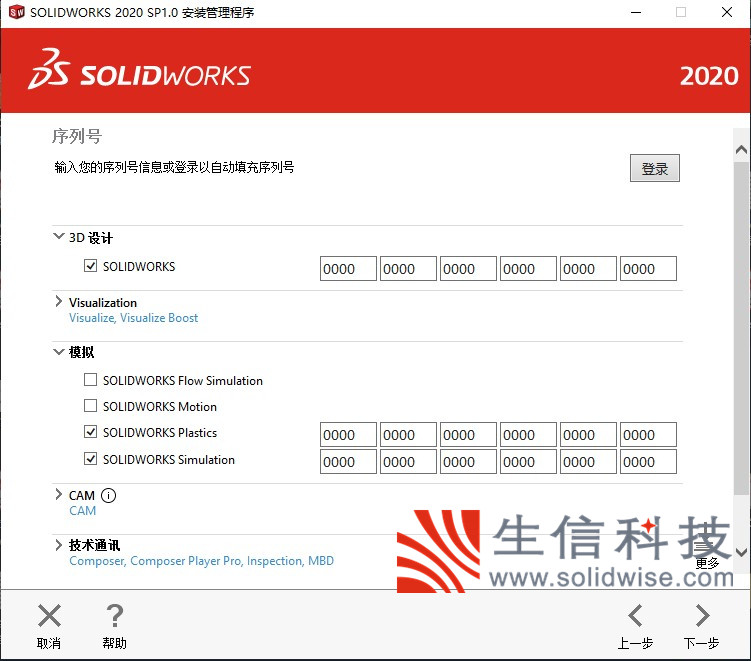
Task: Click the CAM info circle icon
Action: [x=109, y=495]
